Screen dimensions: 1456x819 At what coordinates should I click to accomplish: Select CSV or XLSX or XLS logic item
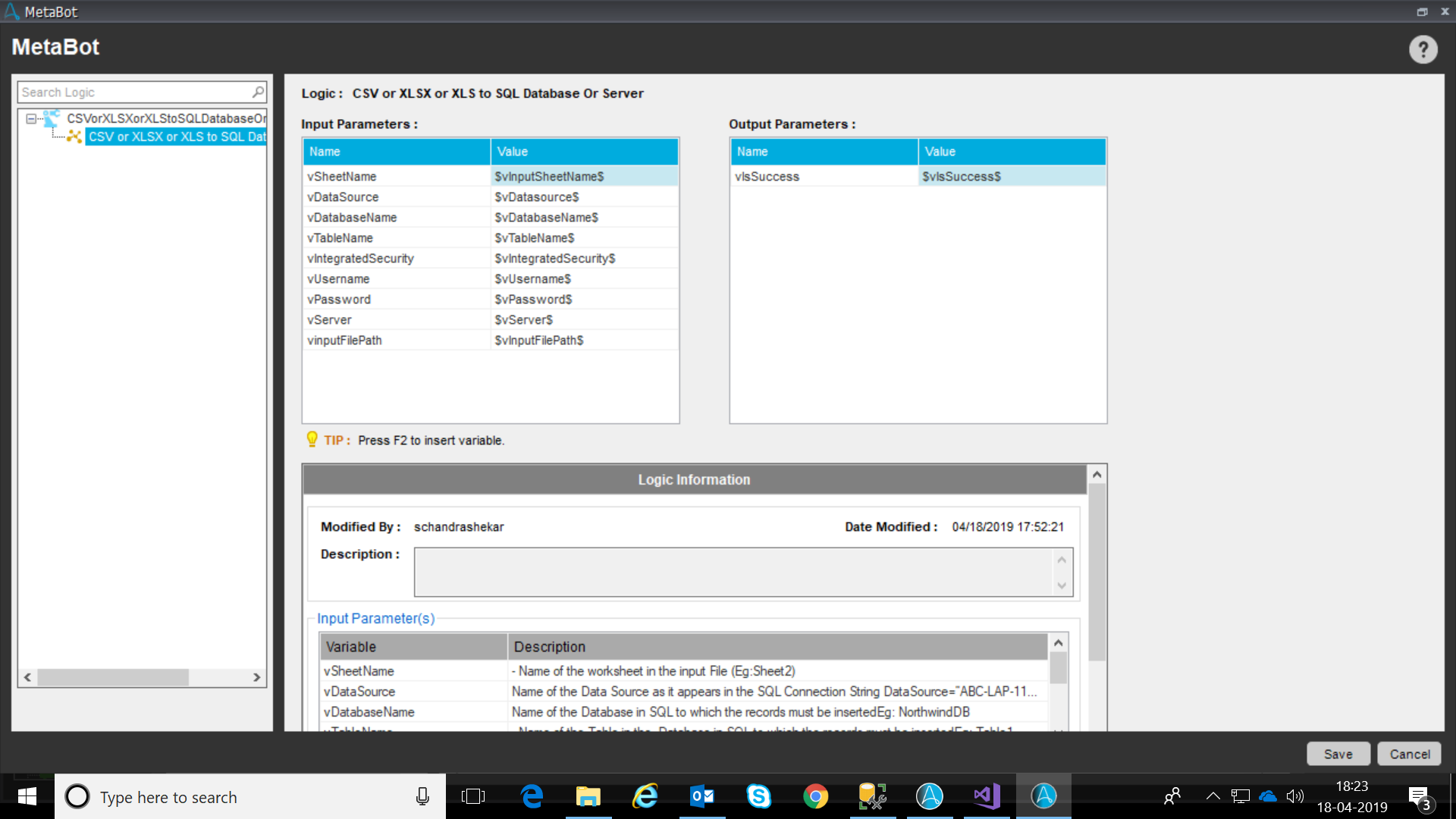pos(177,136)
